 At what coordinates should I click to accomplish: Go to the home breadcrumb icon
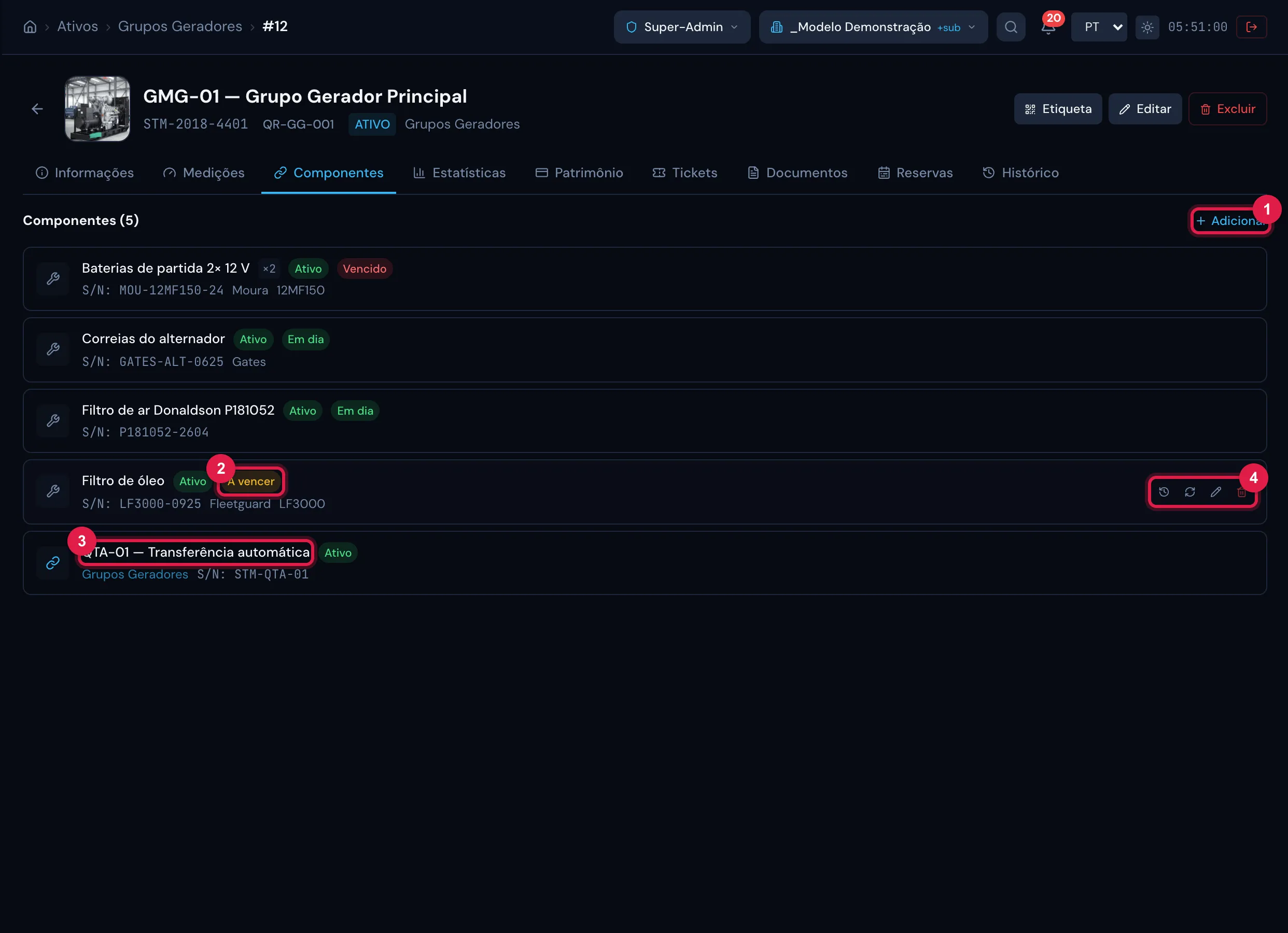click(x=30, y=26)
